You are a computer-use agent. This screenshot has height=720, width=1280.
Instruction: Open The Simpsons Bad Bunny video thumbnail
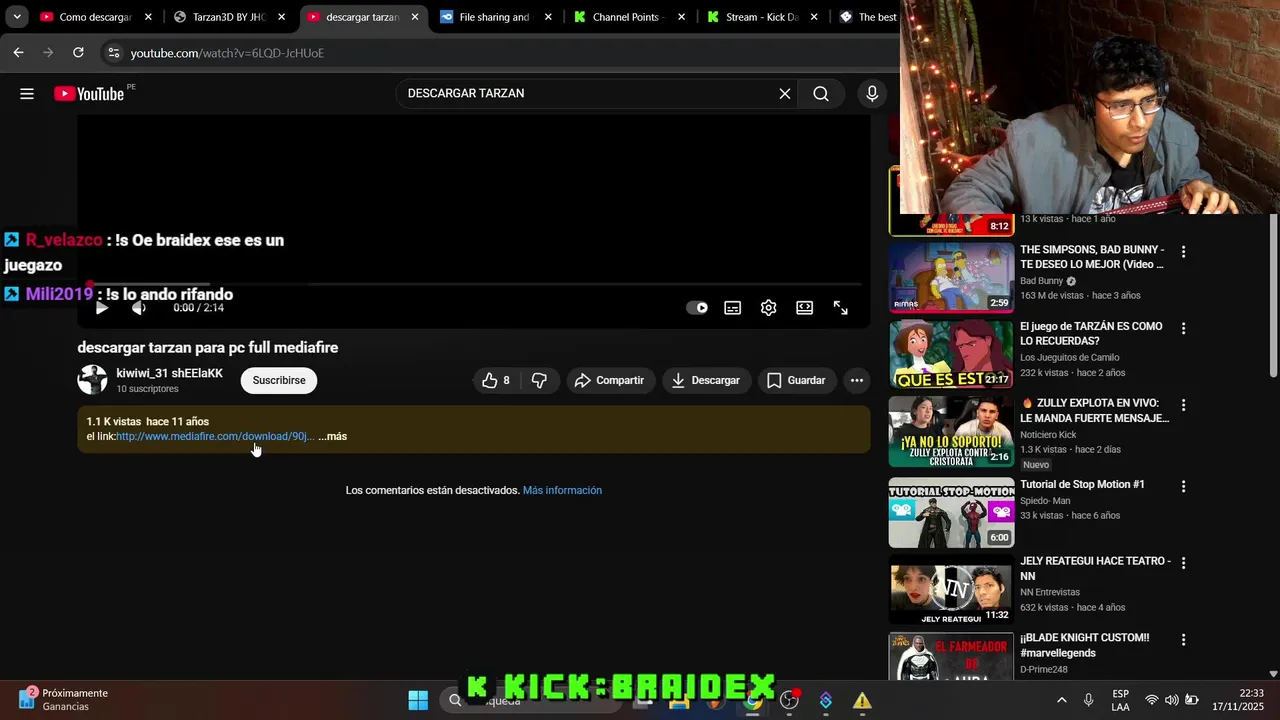click(x=951, y=278)
